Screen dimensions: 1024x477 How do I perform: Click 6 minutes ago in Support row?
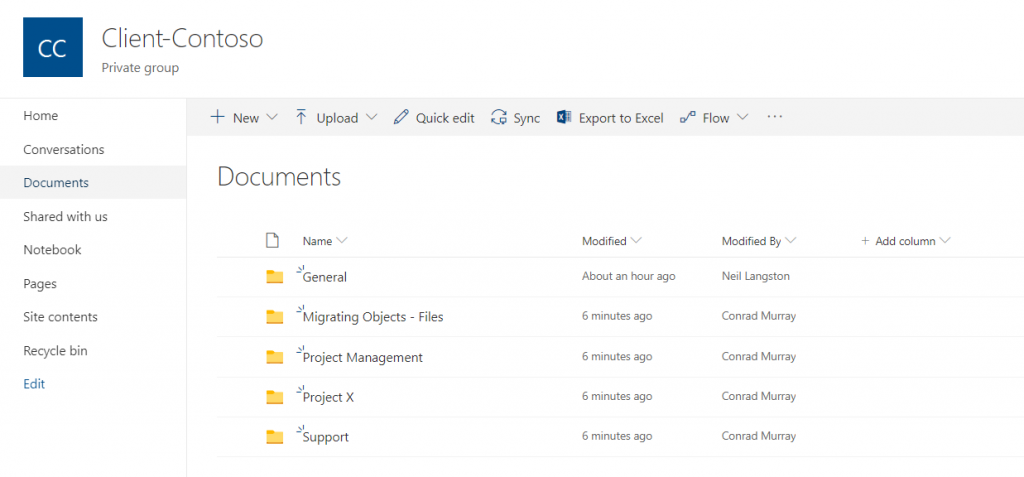(x=617, y=436)
